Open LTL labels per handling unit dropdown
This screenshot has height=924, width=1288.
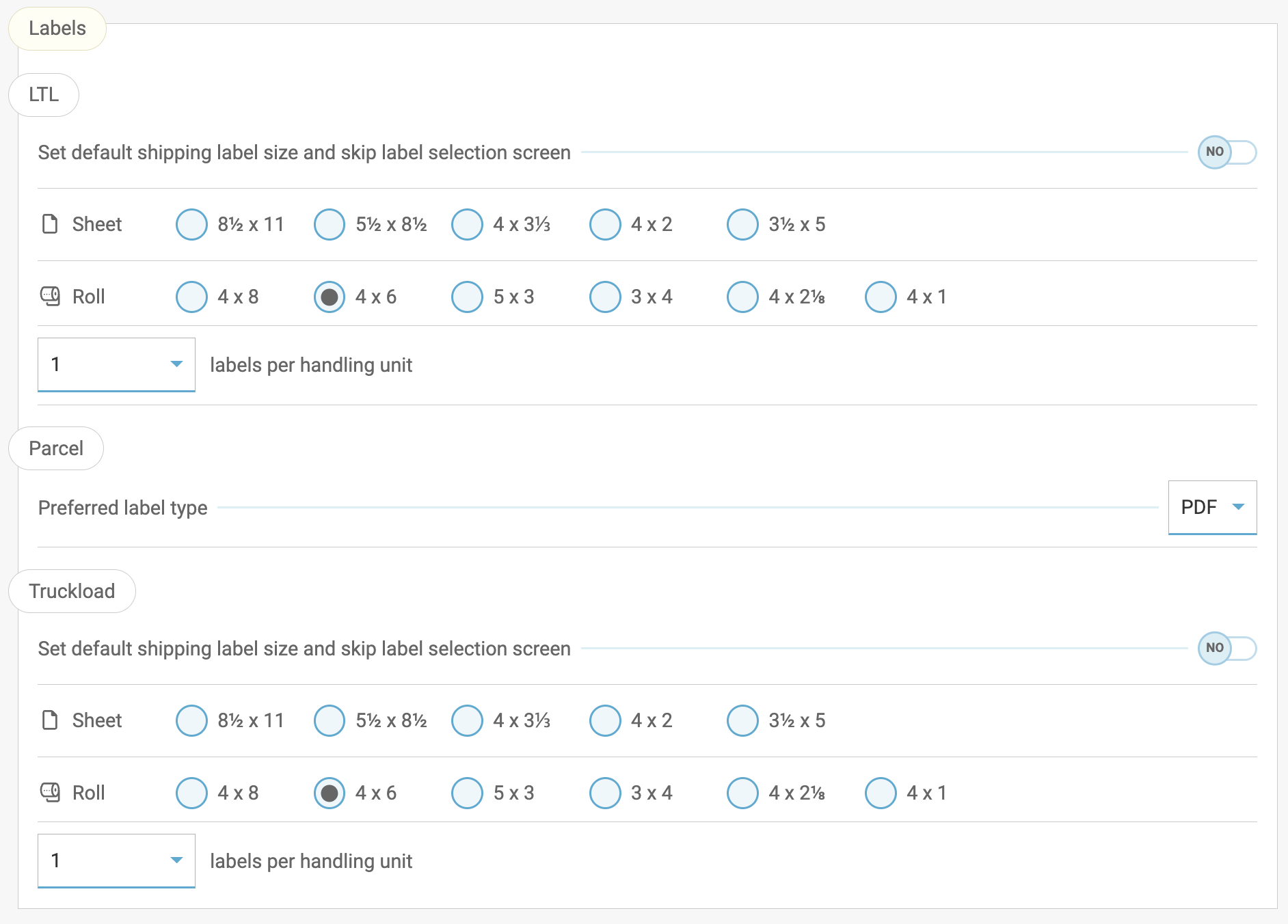click(x=116, y=364)
